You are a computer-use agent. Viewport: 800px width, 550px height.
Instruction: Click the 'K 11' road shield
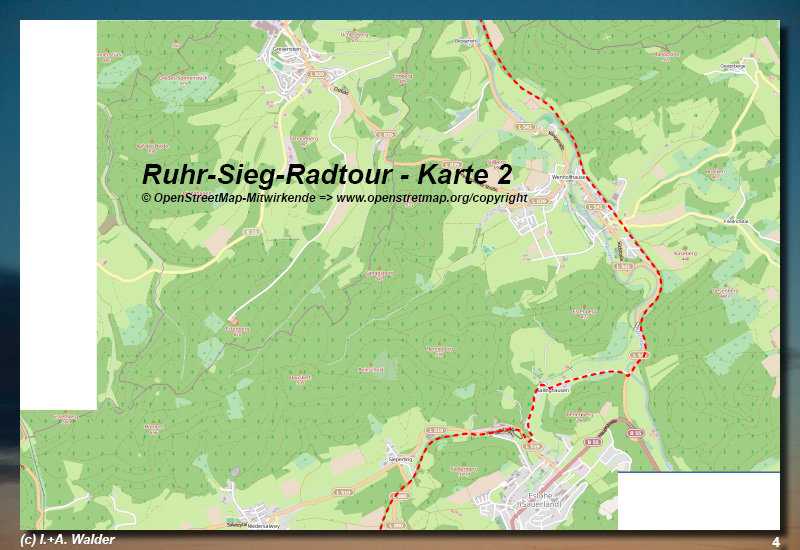tap(252, 232)
